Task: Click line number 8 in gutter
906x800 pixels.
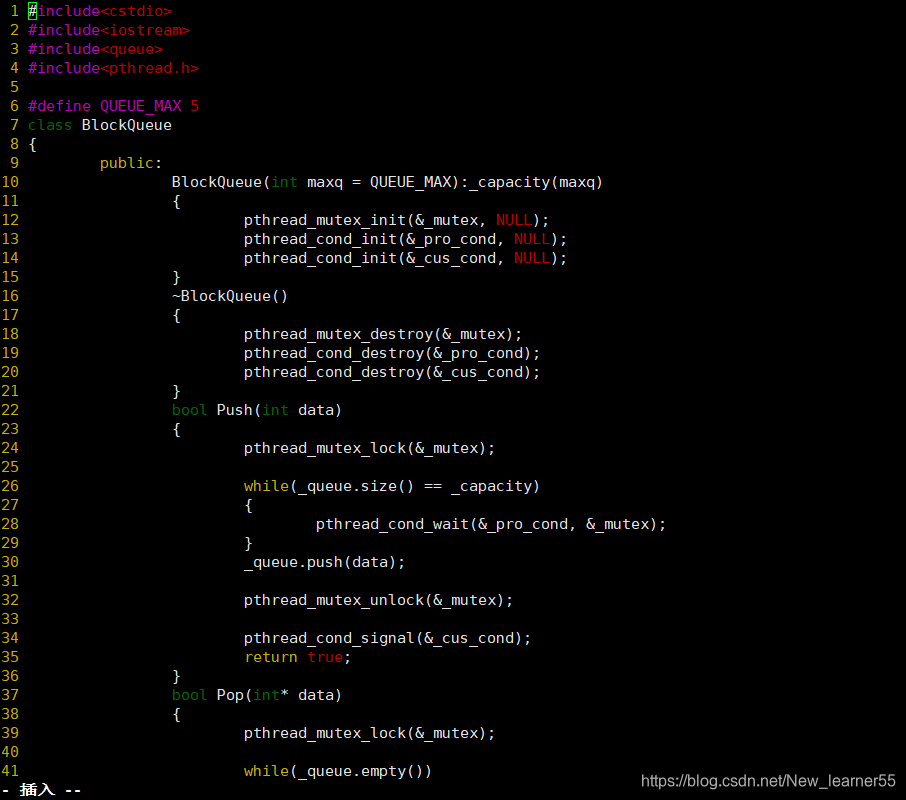Action: [x=14, y=144]
